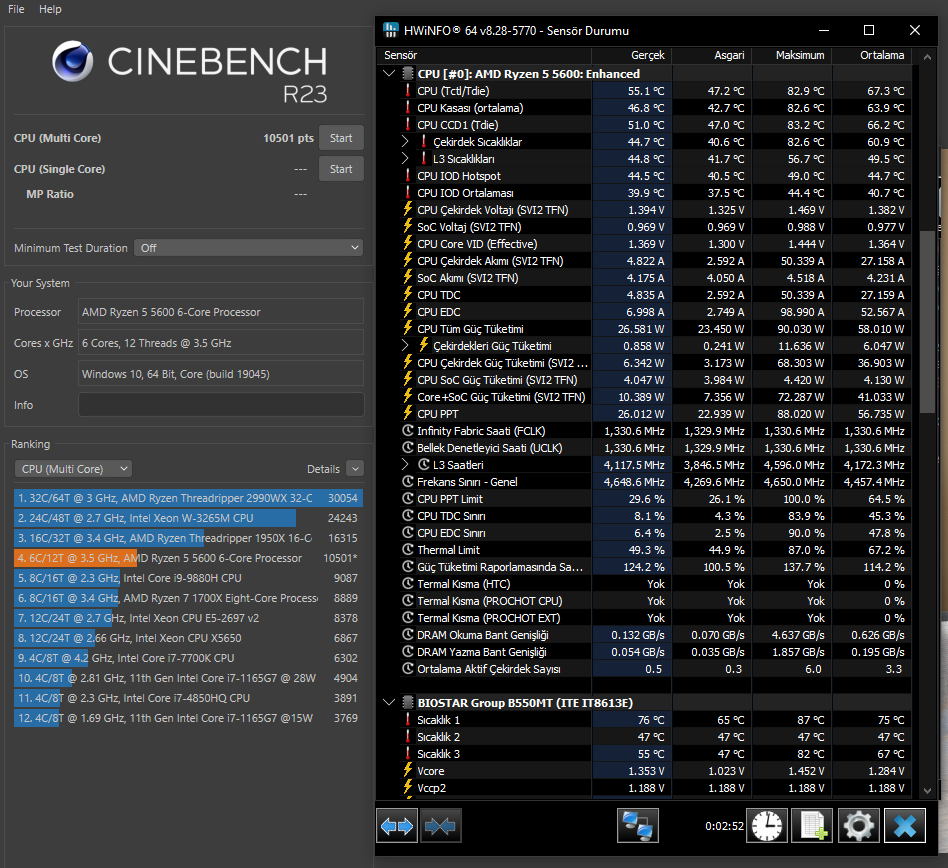
Task: Click lightning icon beside Vcore row
Action: coord(408,771)
